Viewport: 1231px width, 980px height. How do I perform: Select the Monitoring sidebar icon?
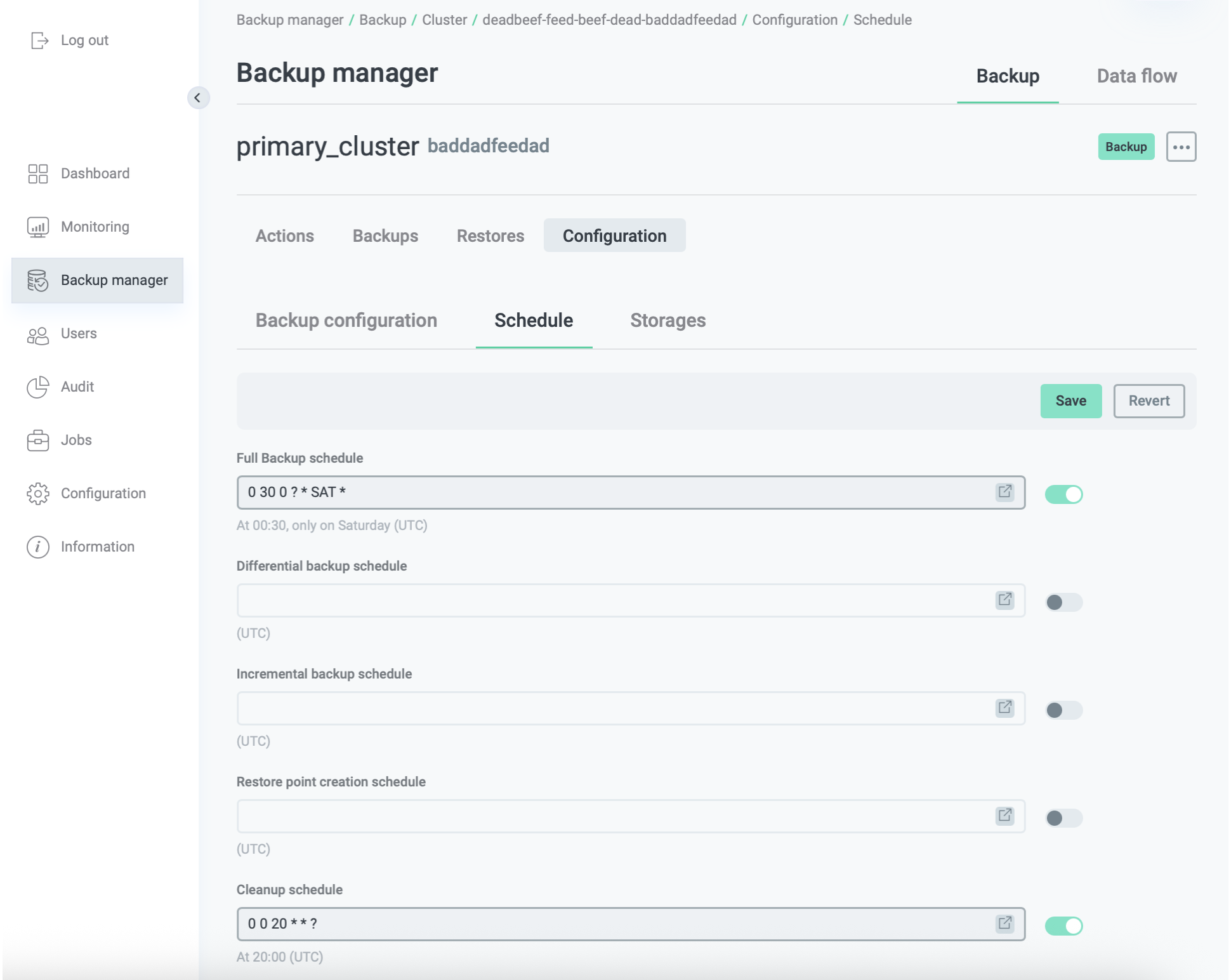[37, 227]
